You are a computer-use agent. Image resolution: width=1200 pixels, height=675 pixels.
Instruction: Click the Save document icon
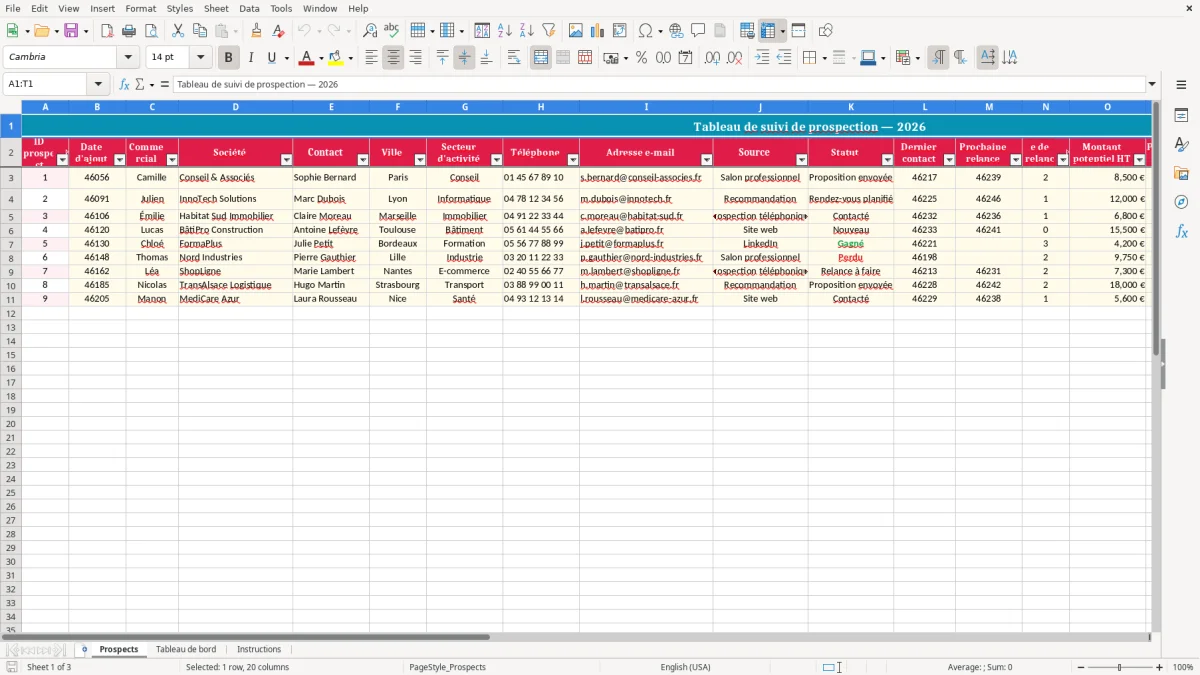click(x=70, y=31)
